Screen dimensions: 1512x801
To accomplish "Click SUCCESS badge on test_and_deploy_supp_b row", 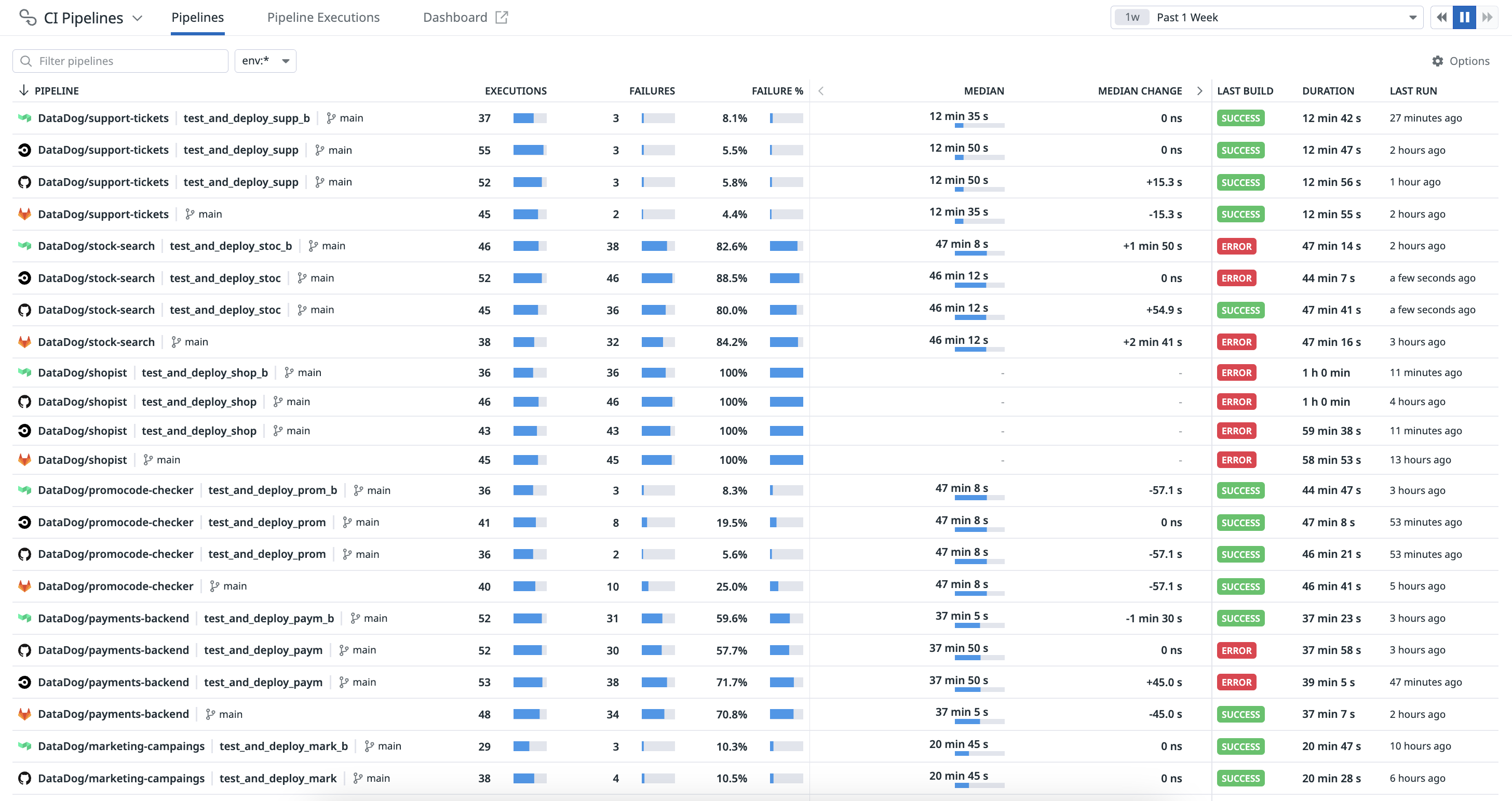I will point(1241,118).
